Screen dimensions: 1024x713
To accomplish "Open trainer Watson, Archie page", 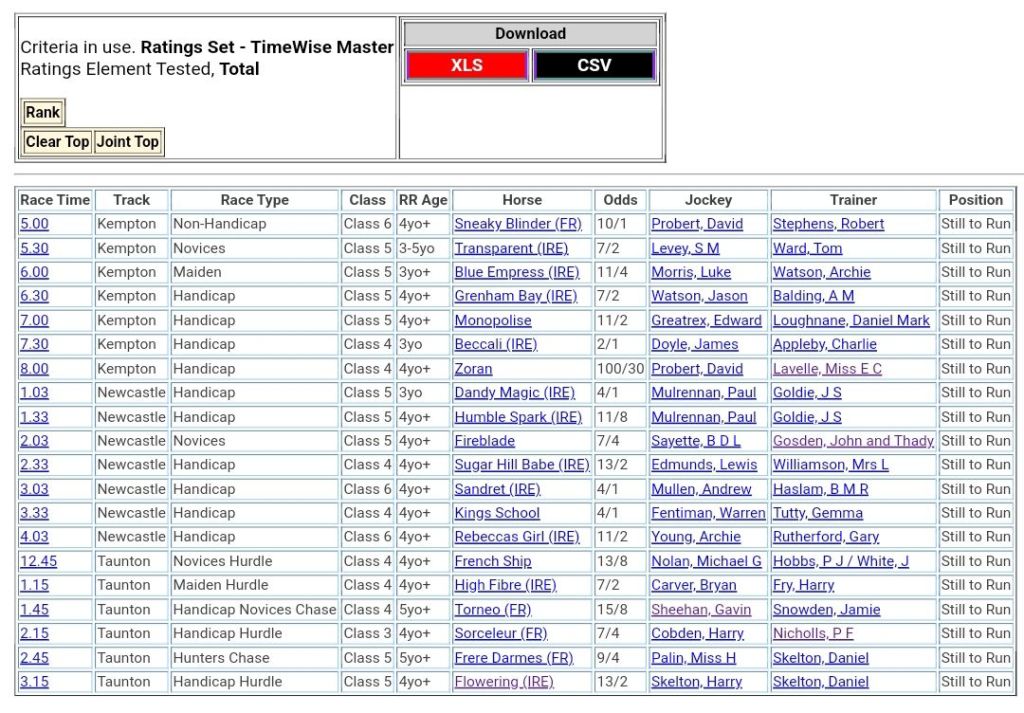I will (821, 272).
